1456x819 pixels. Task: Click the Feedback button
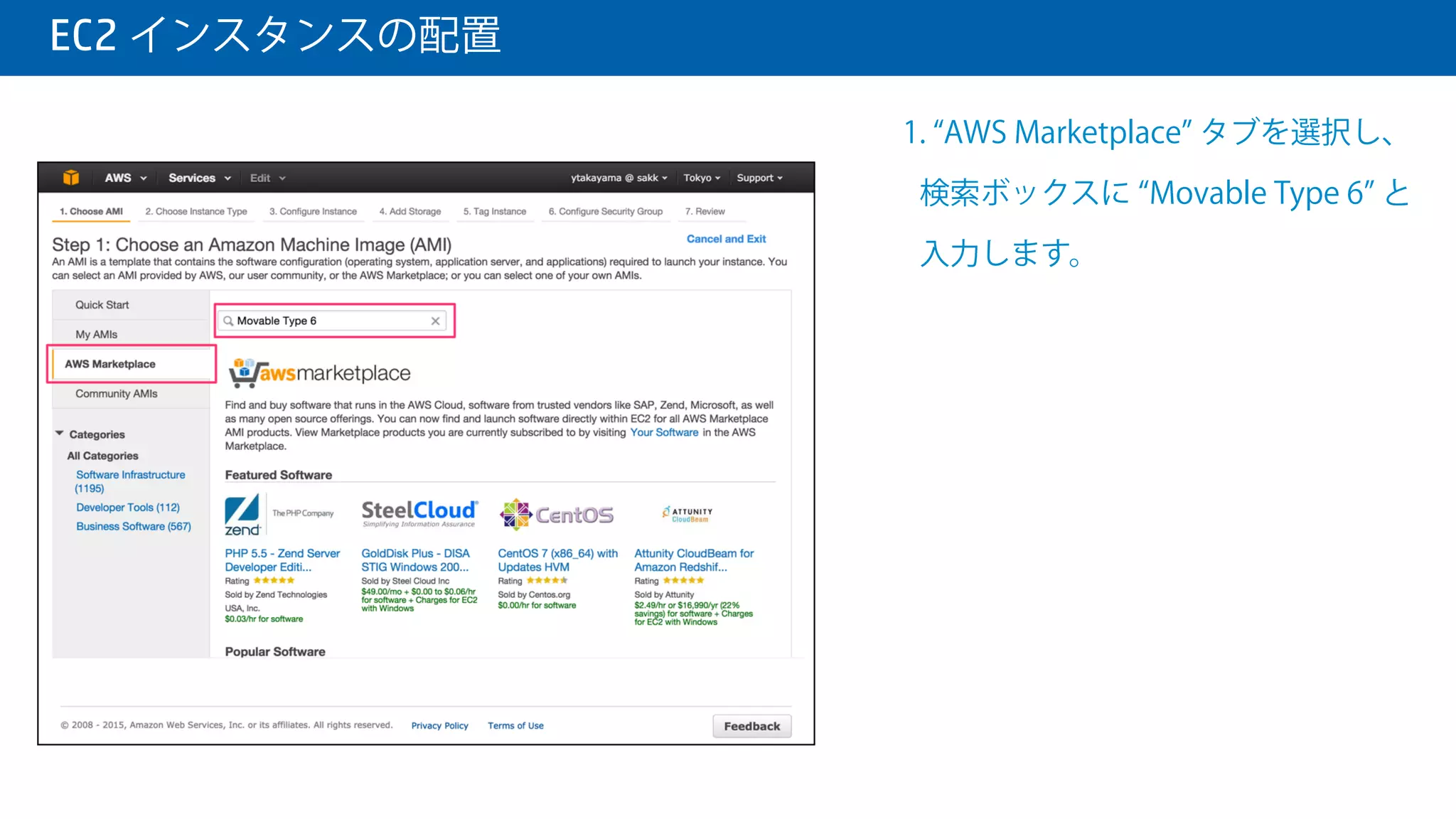click(x=751, y=726)
